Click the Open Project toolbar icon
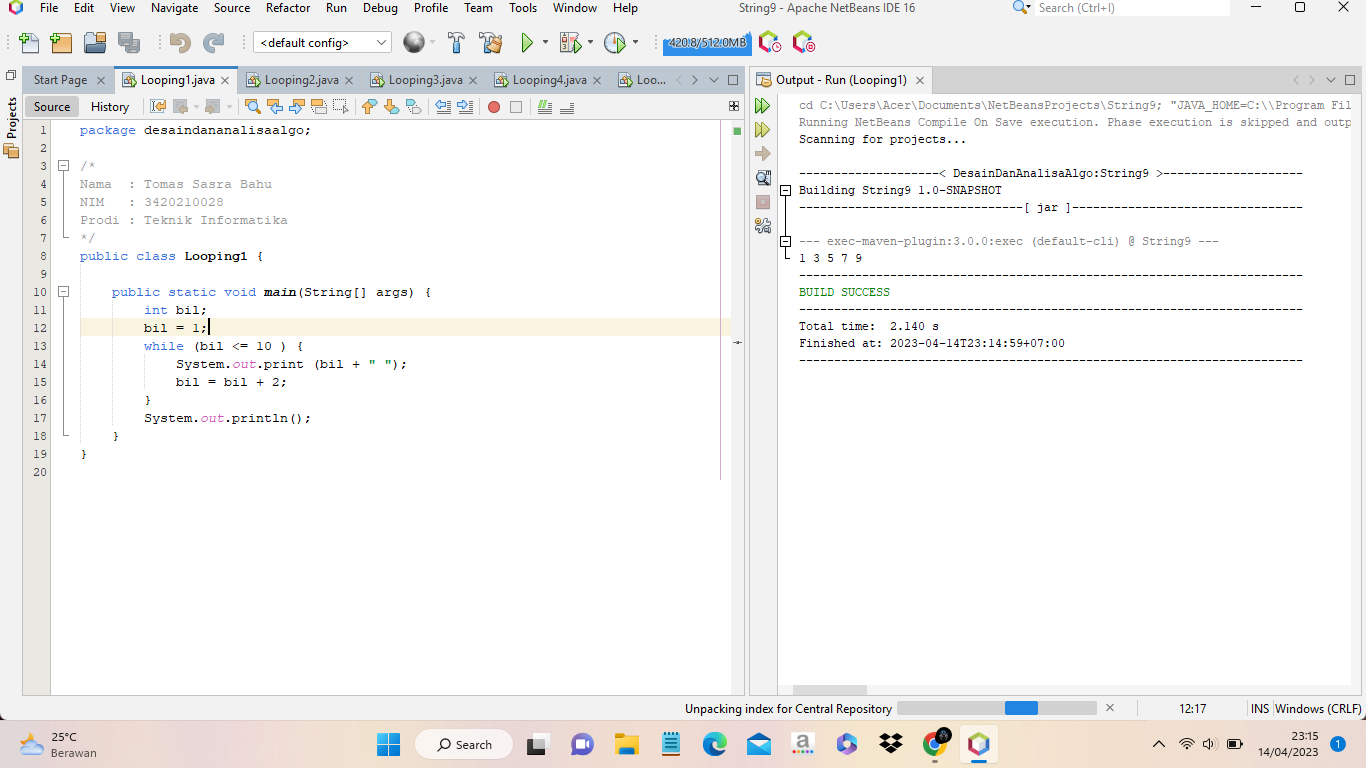 pos(95,43)
